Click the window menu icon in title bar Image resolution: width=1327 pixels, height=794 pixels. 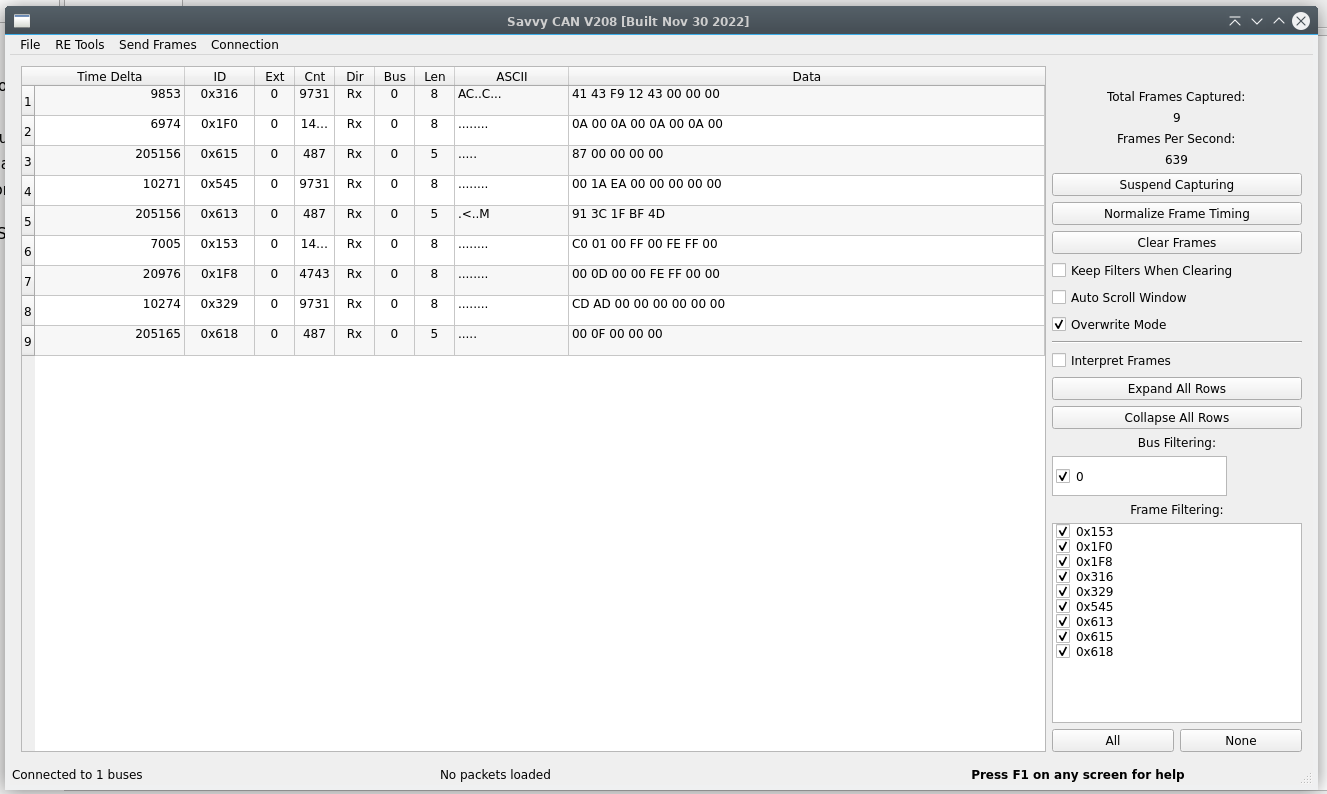pos(21,21)
